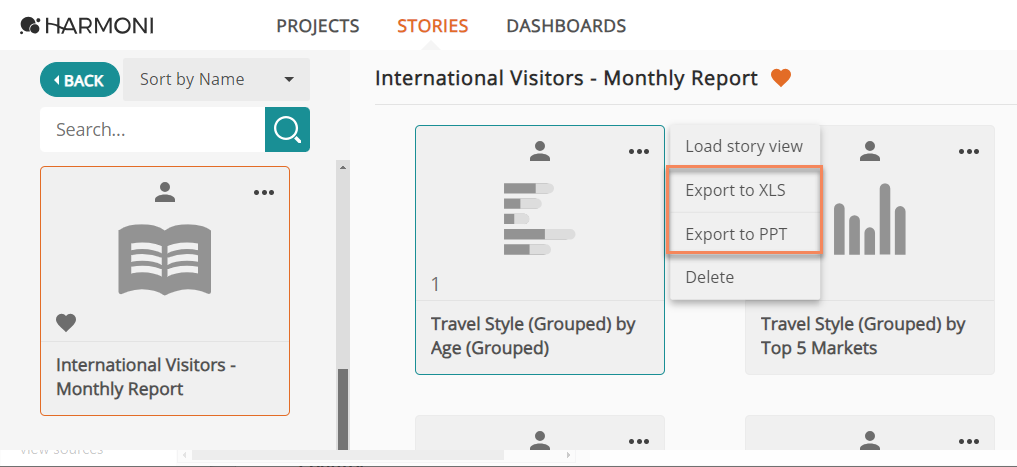Open three-dot menu on Travel Style by Age card

click(639, 152)
